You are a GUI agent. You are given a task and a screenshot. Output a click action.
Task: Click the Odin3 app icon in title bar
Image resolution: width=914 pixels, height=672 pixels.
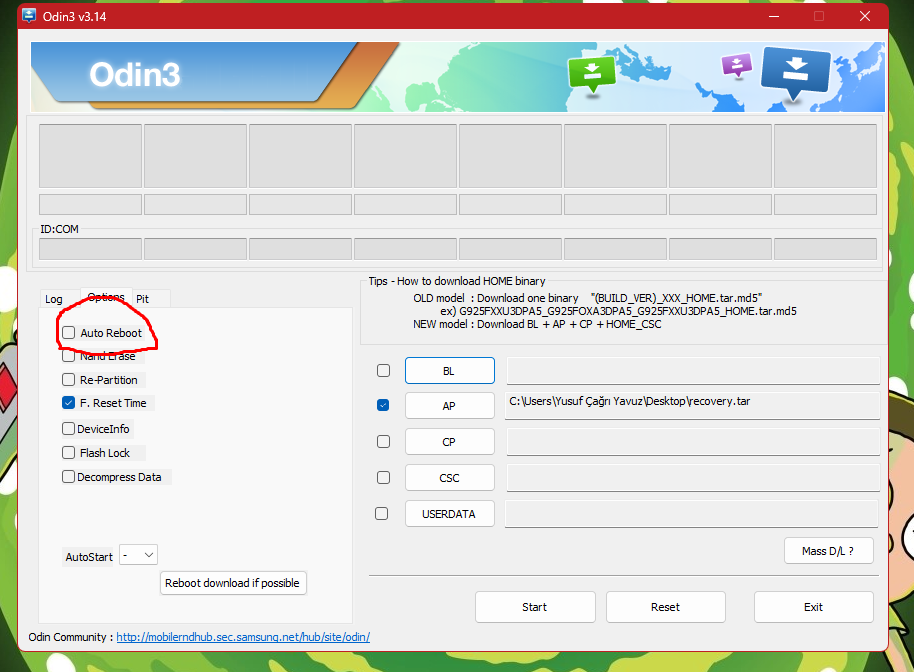(29, 16)
